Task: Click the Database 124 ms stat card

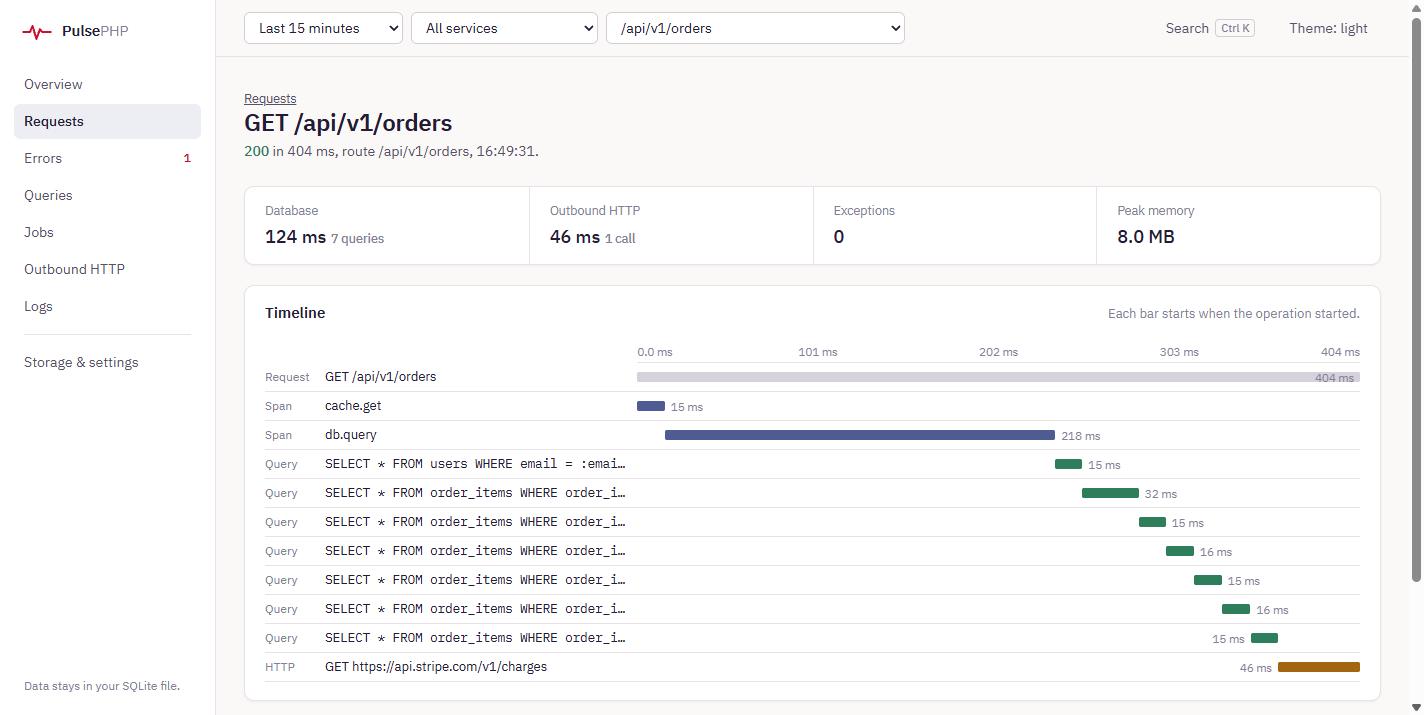Action: coord(387,225)
